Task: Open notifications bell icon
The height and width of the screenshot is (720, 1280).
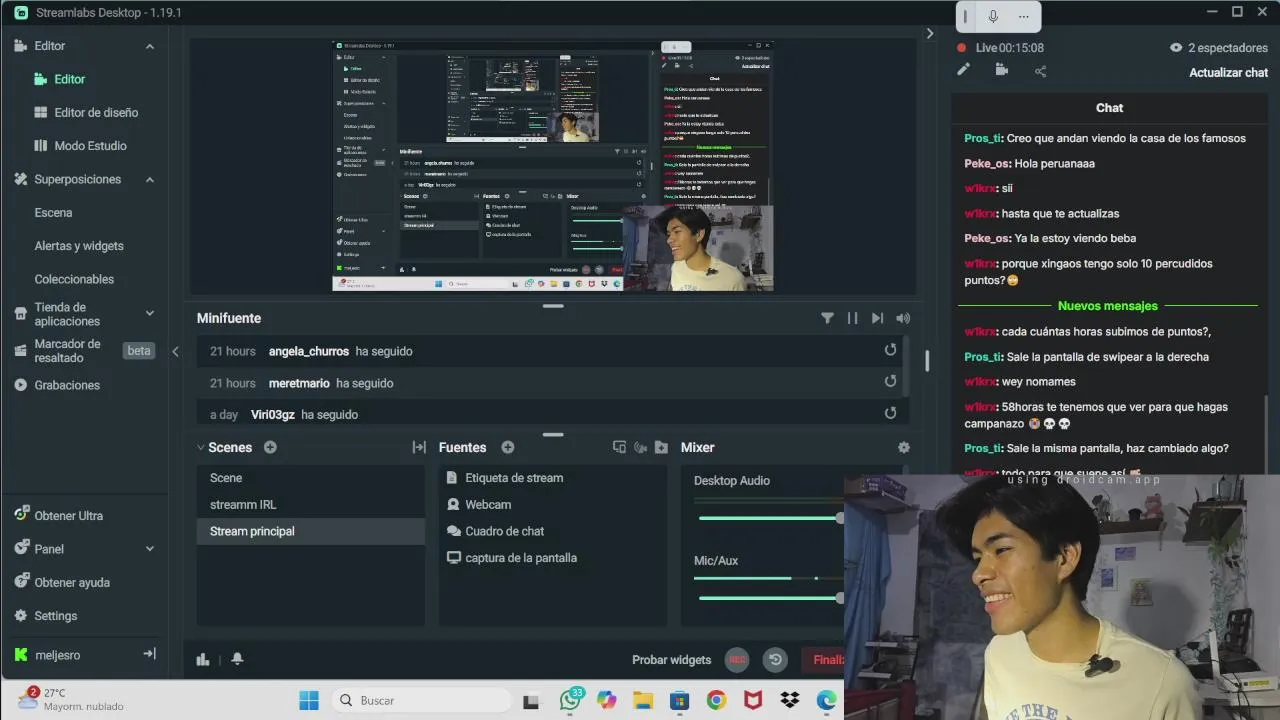Action: click(237, 659)
